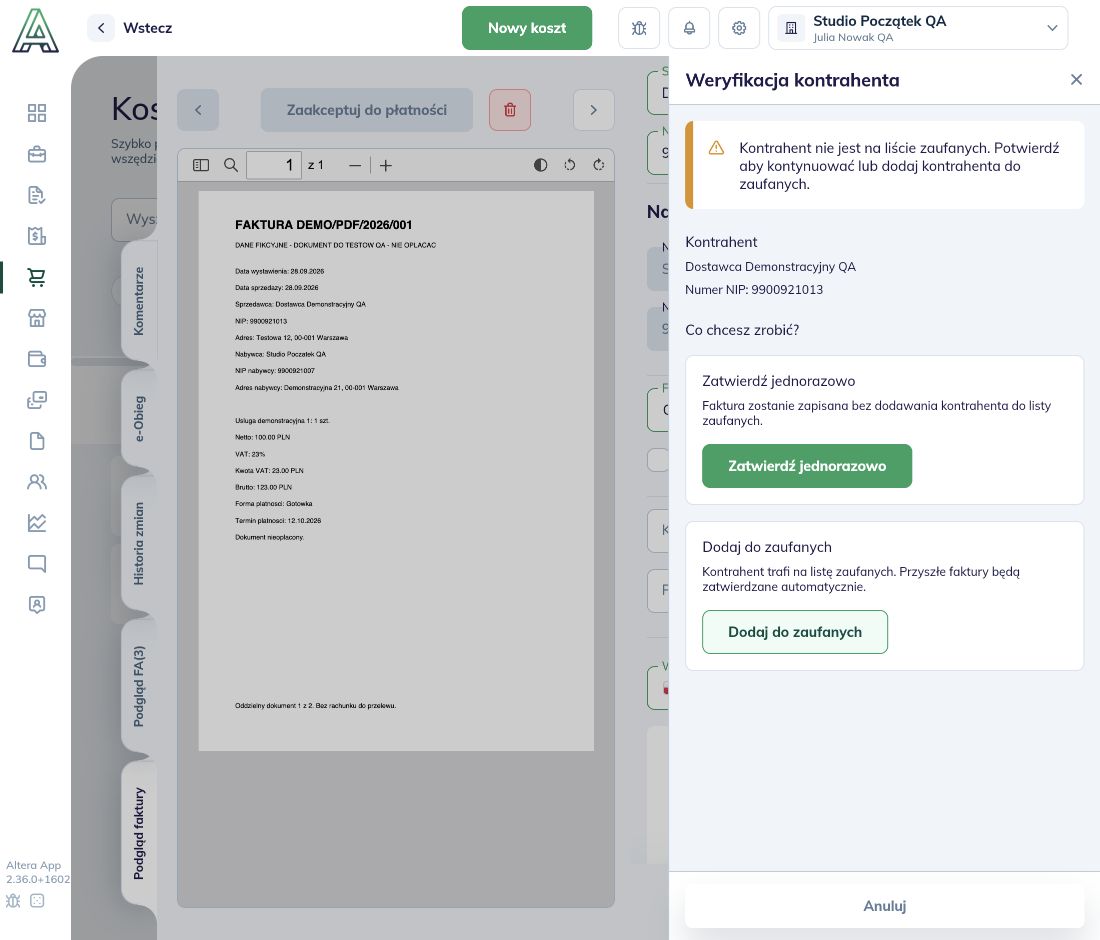Open the line chart sidebar icon
Viewport: 1100px width, 940px height.
pos(36,523)
